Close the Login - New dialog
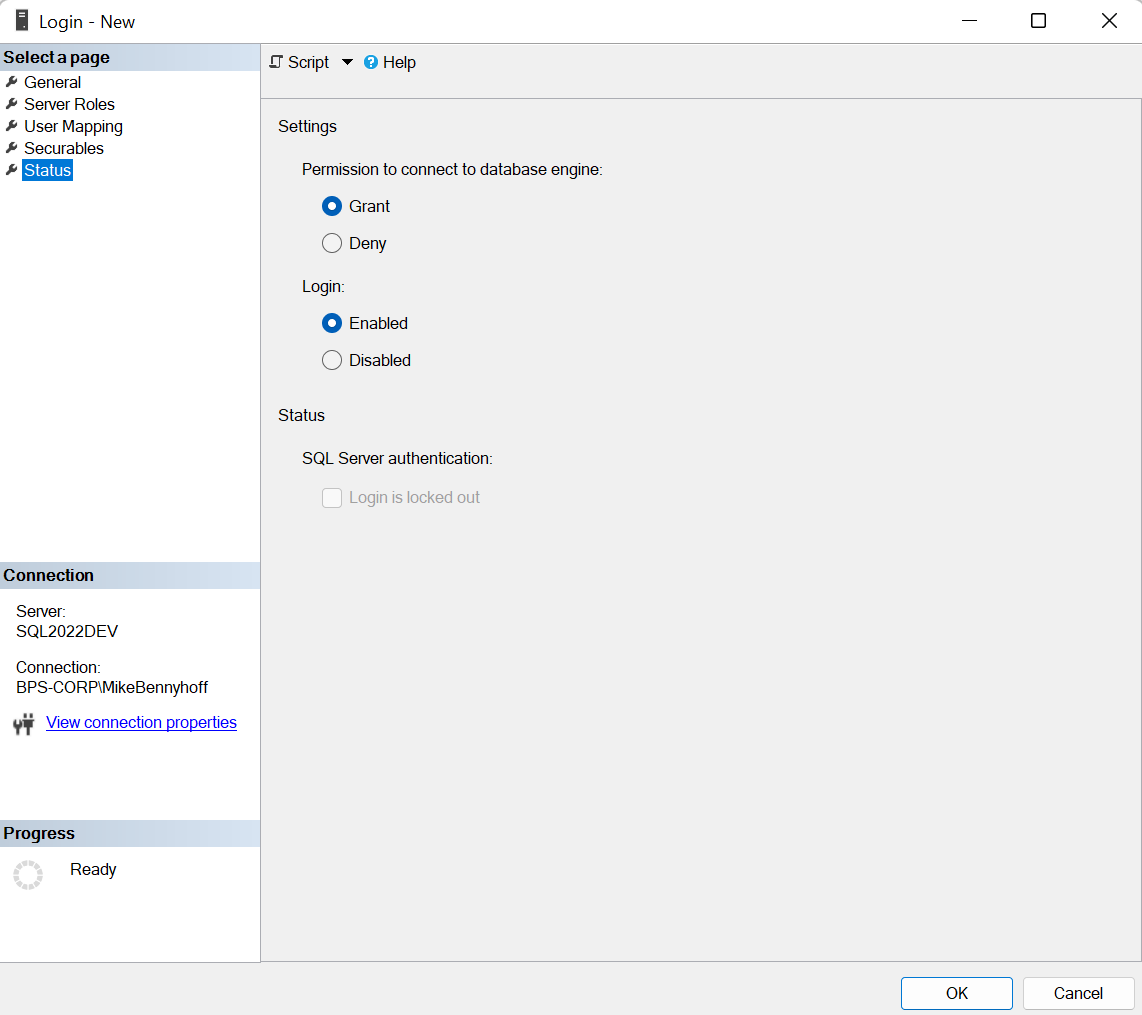Viewport: 1142px width, 1015px height. tap(1108, 20)
